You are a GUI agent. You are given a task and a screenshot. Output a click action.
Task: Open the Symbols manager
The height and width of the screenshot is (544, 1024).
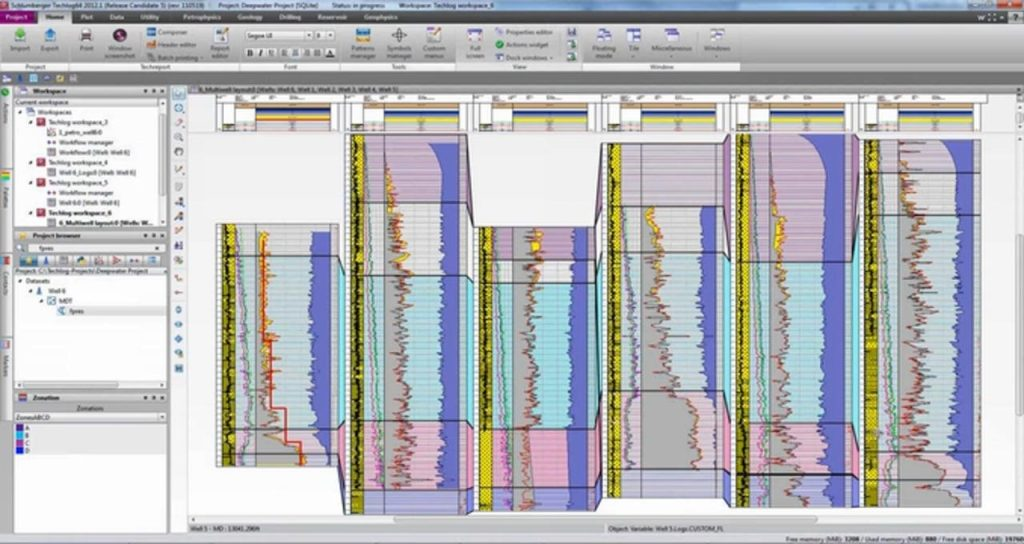(399, 43)
